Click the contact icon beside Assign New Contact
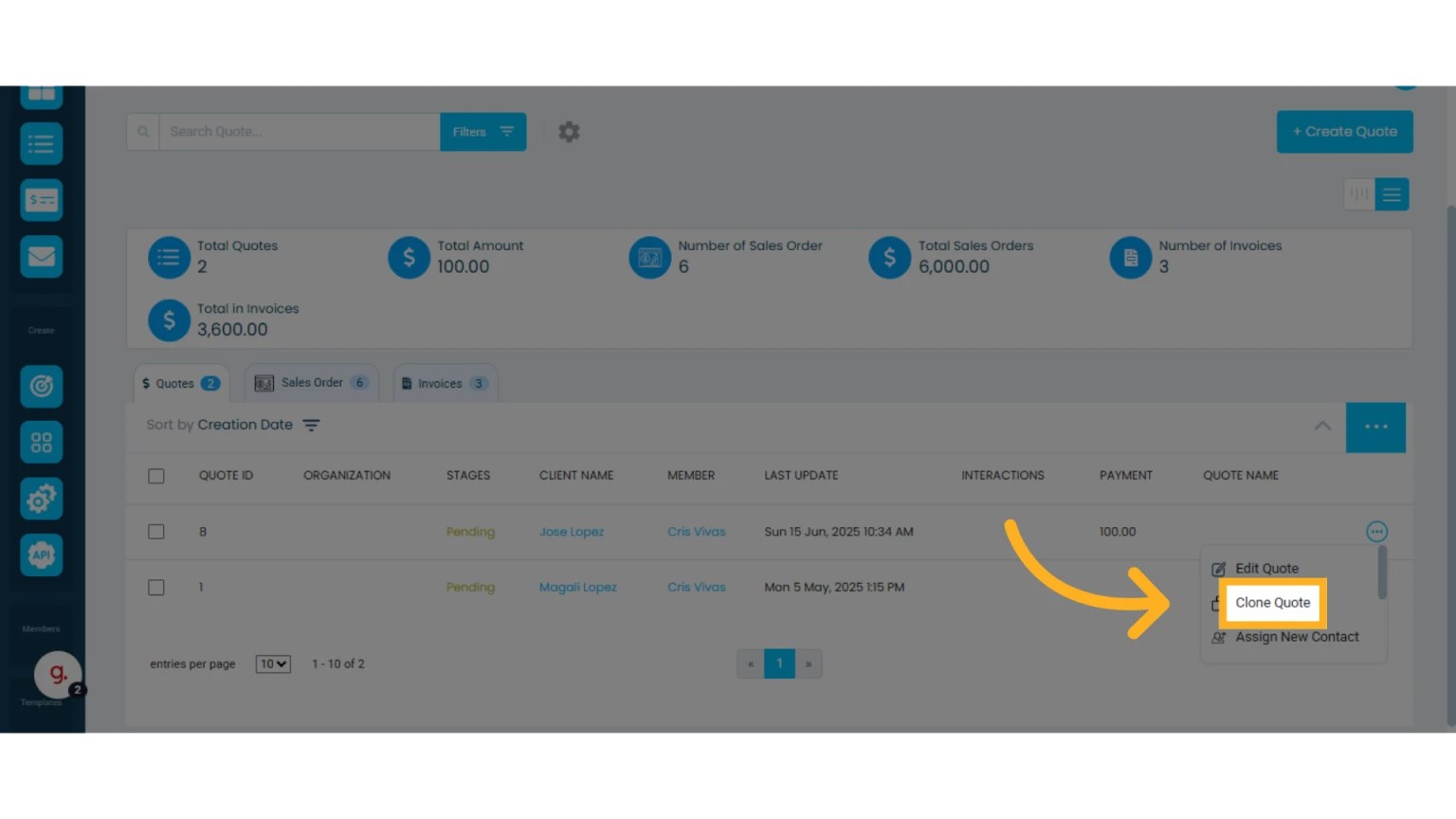 pos(1219,638)
